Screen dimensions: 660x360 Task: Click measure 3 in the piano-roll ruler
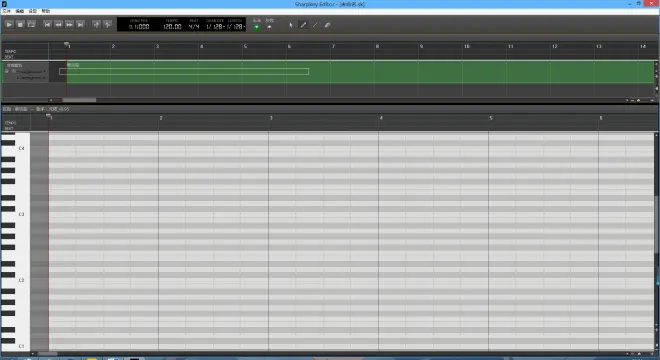tap(271, 118)
